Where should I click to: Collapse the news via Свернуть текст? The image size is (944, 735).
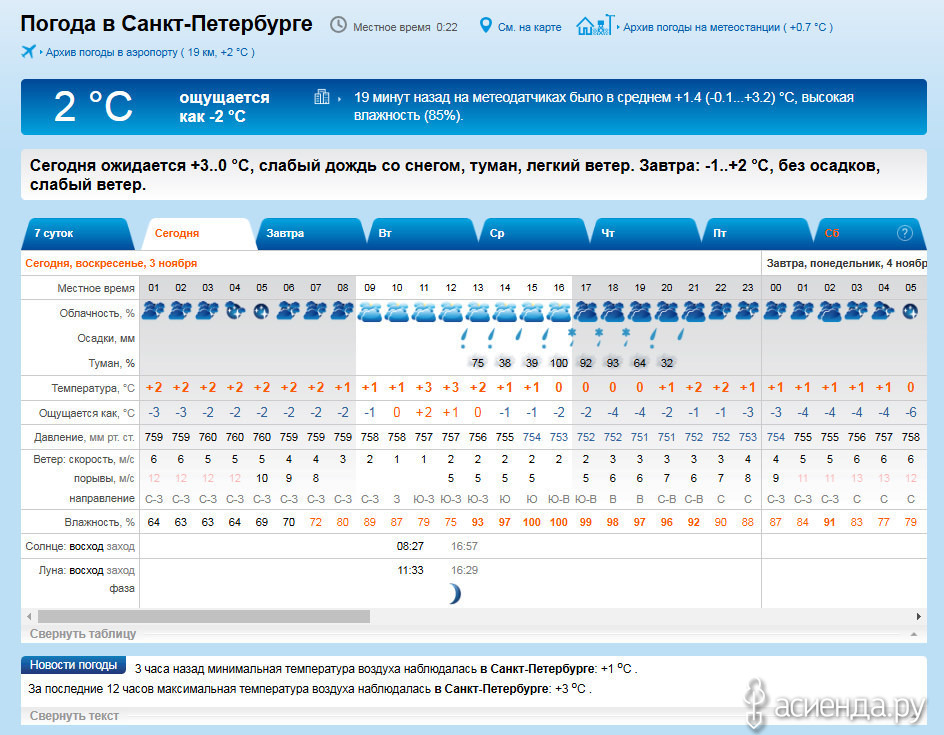click(x=74, y=716)
